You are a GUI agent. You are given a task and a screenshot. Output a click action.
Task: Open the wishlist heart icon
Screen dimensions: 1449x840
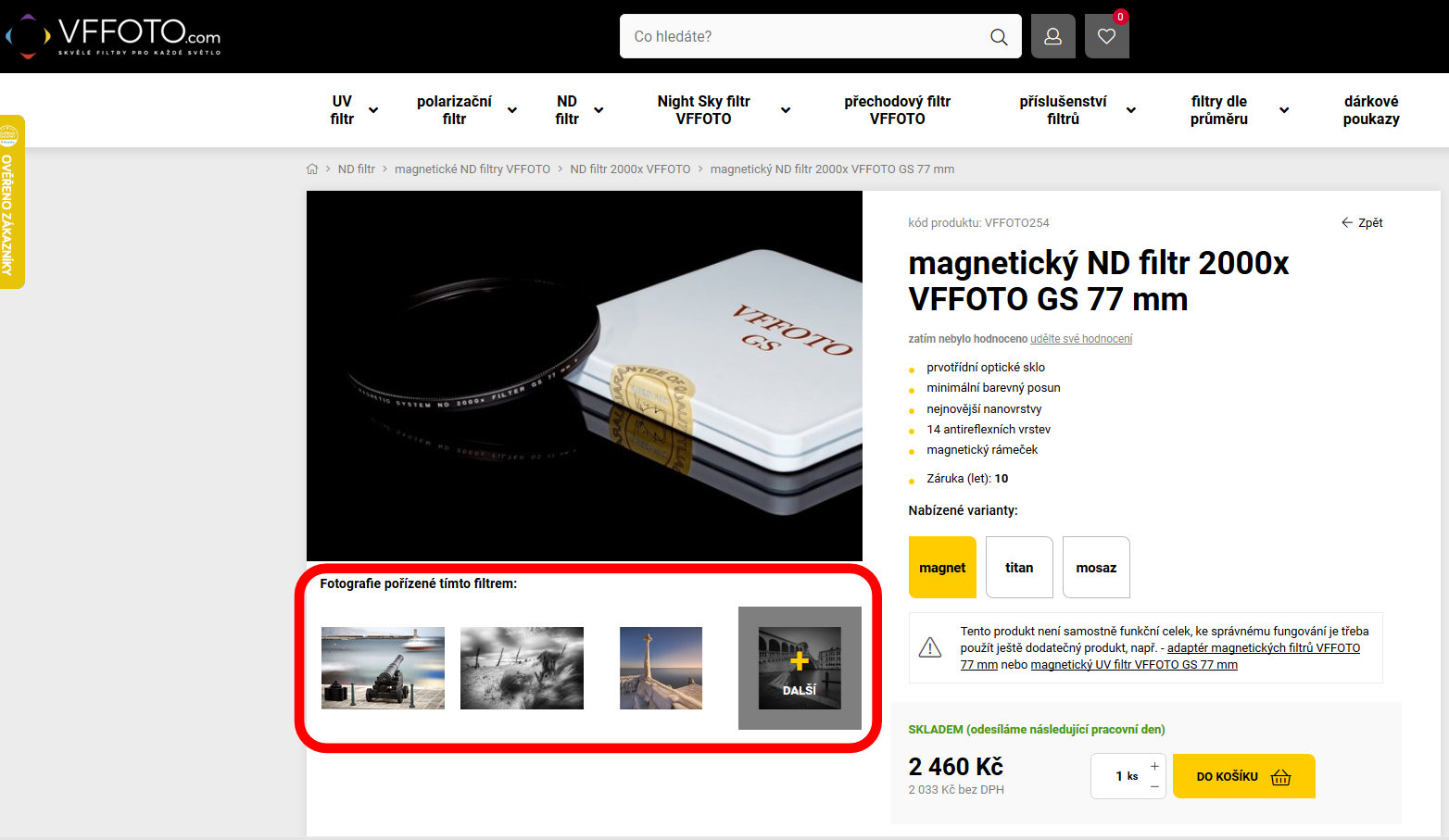coord(1107,36)
